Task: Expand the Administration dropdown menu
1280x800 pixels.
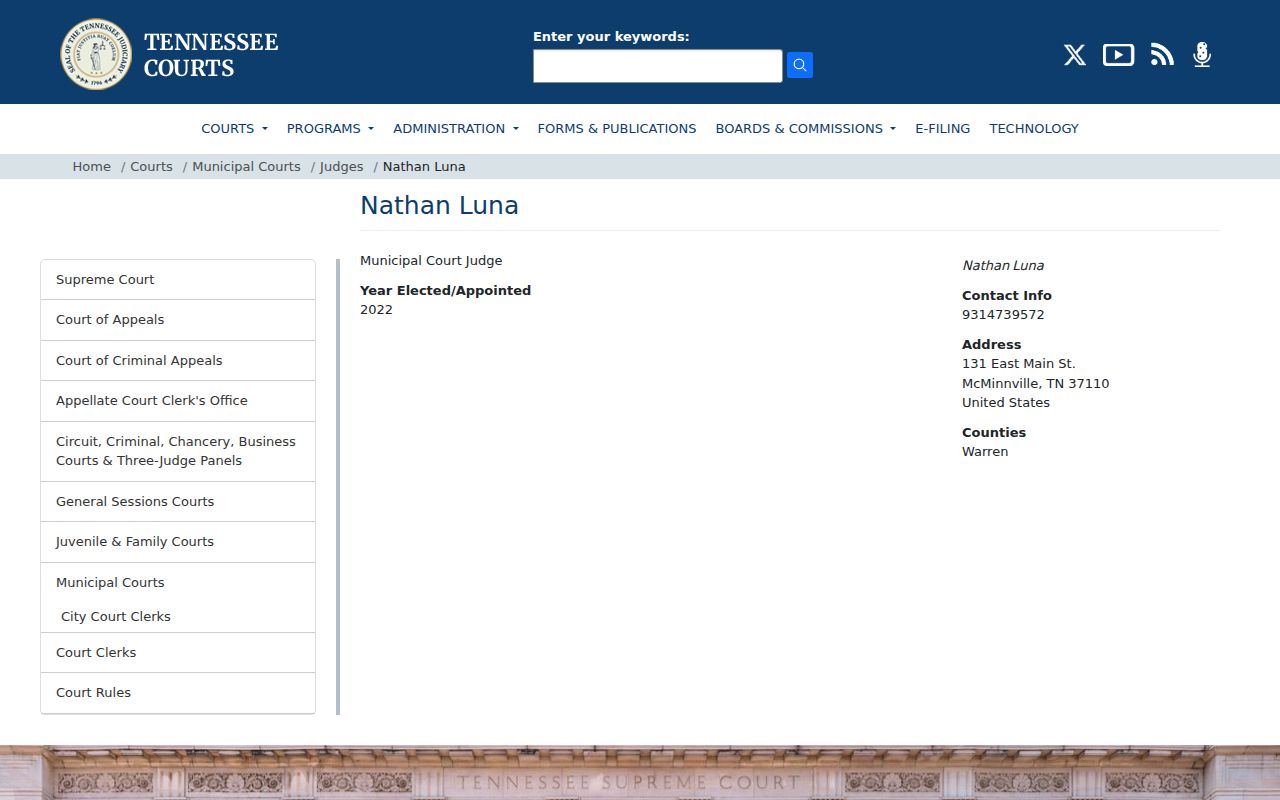Action: pos(456,128)
